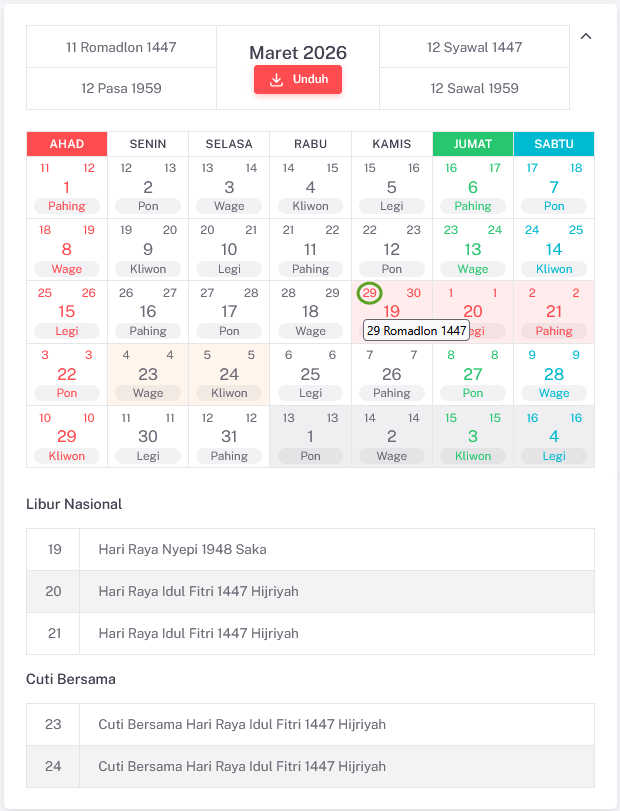Select the highlighted date 20 Idul Fitri
Viewport: 620px width, 811px height.
[x=472, y=311]
